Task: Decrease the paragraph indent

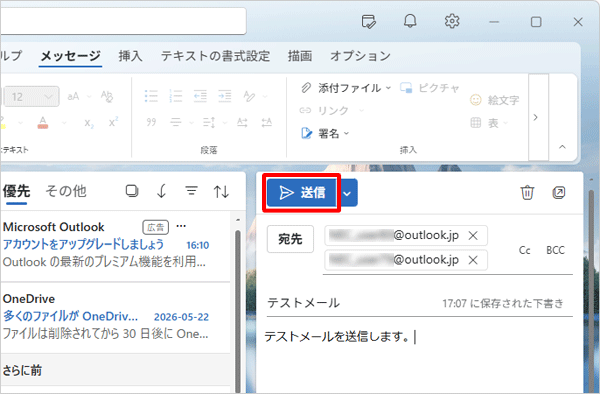Action: [x=200, y=96]
